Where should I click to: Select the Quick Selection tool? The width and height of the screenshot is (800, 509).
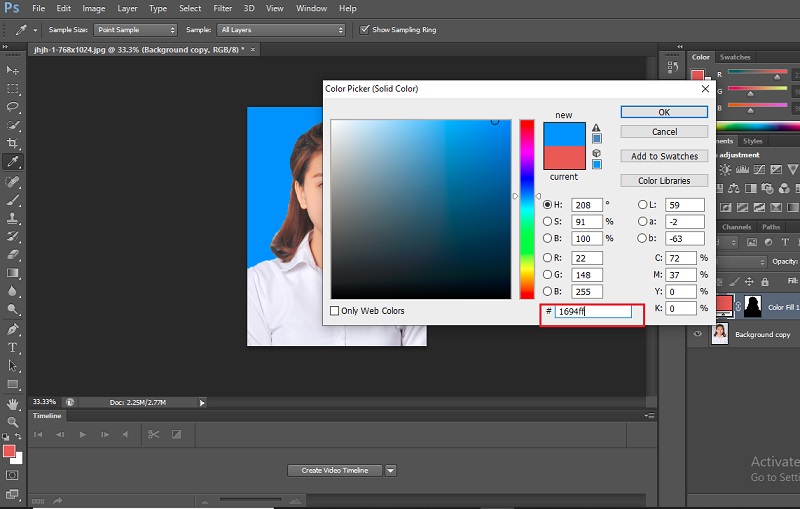tap(13, 125)
